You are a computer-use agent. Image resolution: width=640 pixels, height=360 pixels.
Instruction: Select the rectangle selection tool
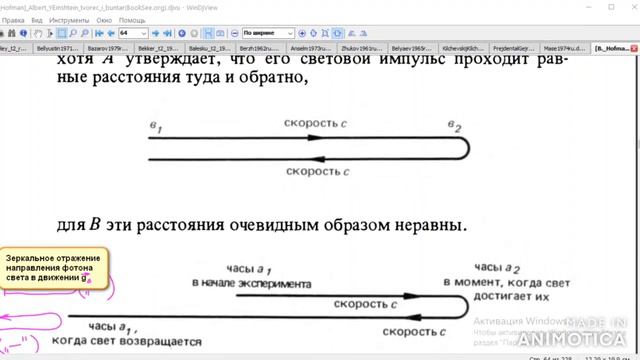[62, 33]
